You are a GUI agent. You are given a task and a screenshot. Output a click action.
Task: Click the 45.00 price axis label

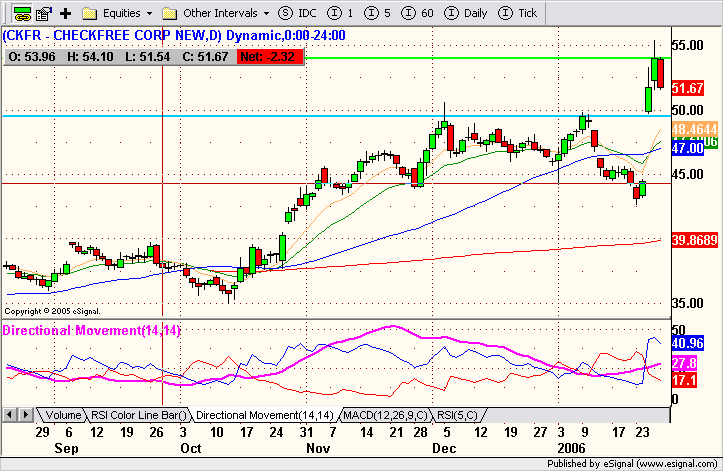(687, 174)
